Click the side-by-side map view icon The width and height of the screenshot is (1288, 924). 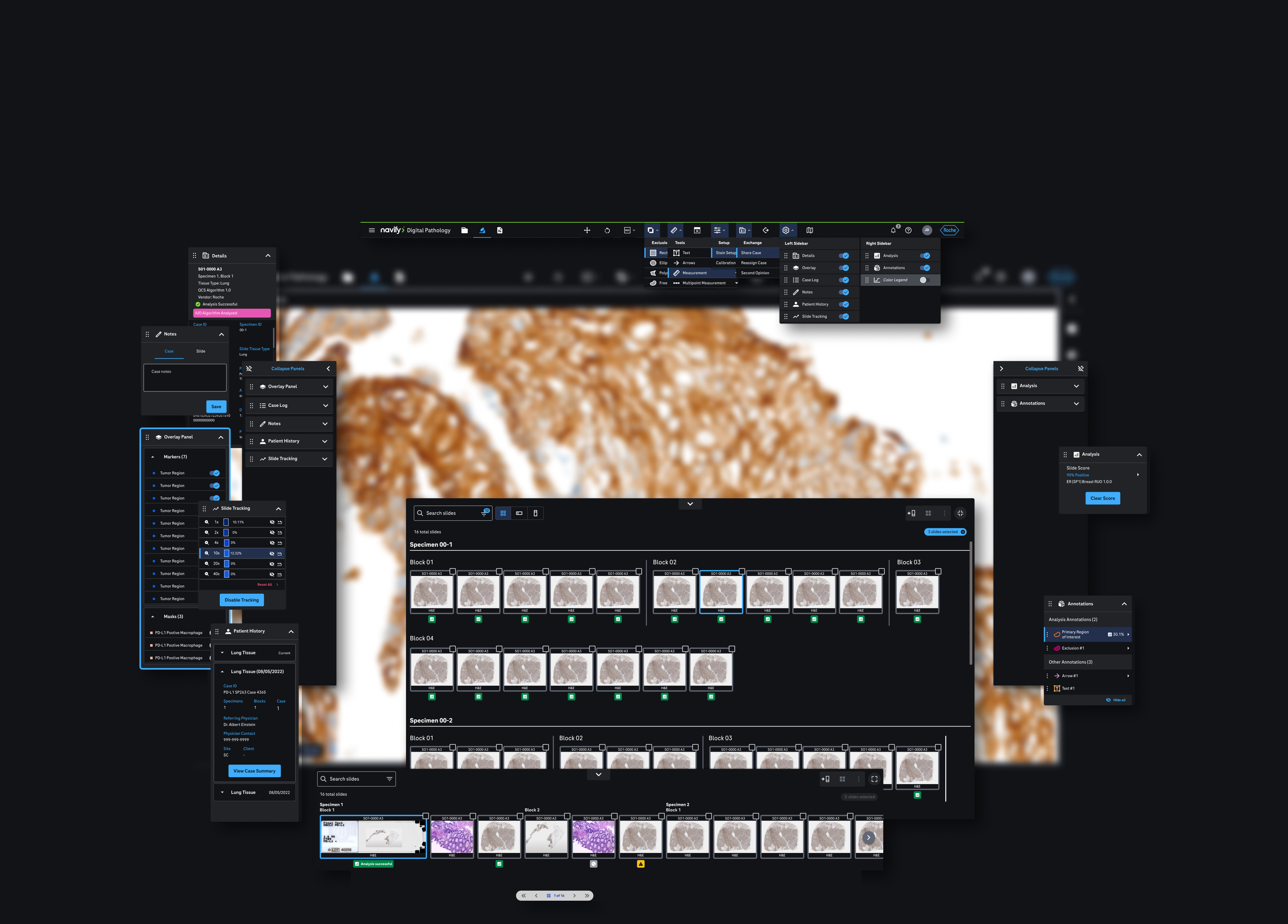coord(810,230)
